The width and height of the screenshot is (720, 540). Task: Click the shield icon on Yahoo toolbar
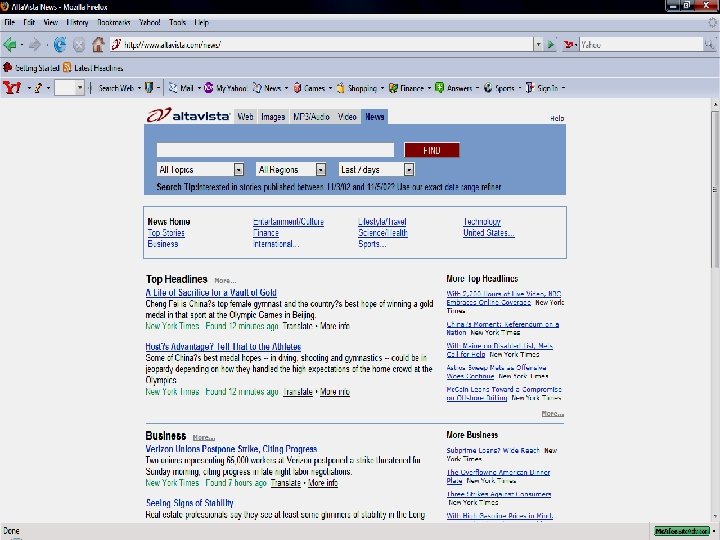point(149,87)
